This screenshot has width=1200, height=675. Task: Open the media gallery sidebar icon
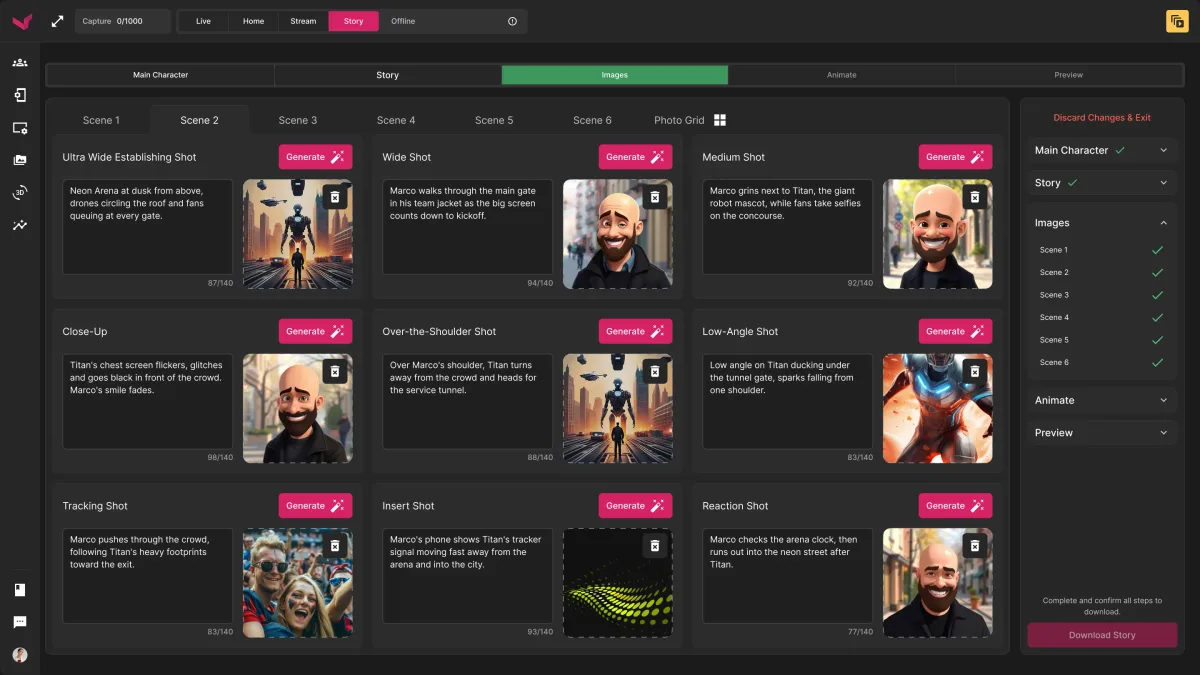[20, 160]
